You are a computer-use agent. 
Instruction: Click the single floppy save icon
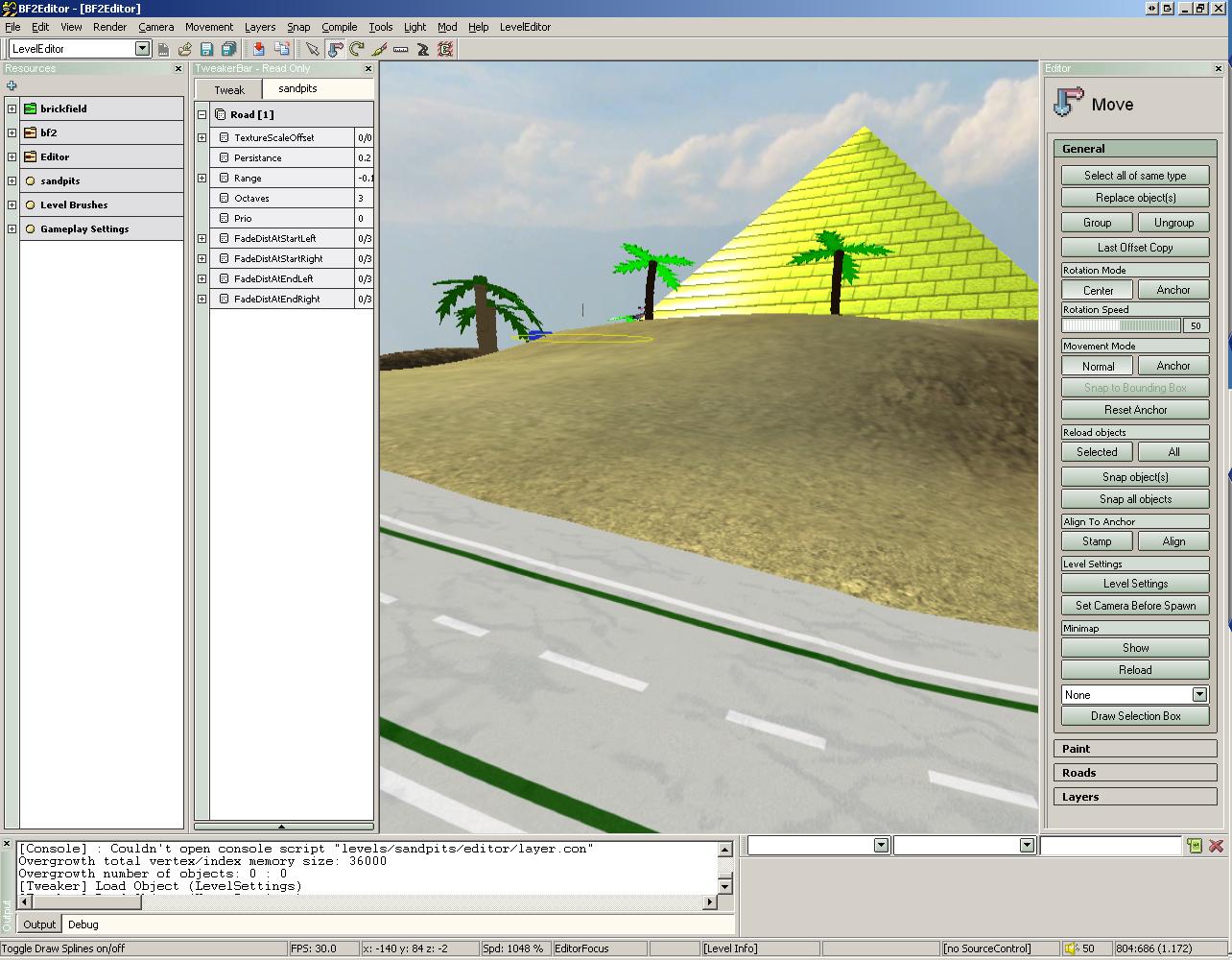tap(206, 49)
